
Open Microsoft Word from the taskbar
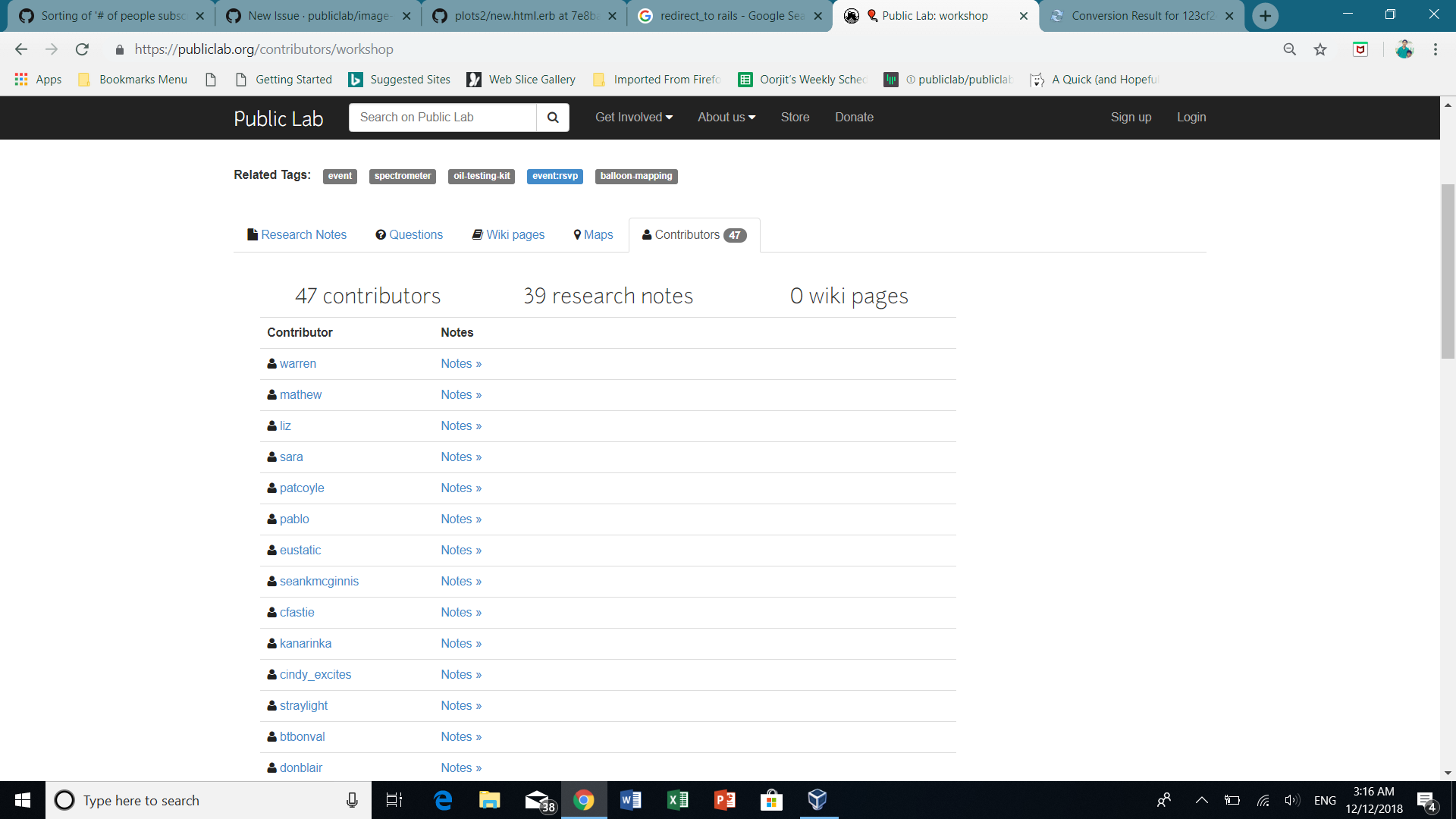(x=631, y=800)
